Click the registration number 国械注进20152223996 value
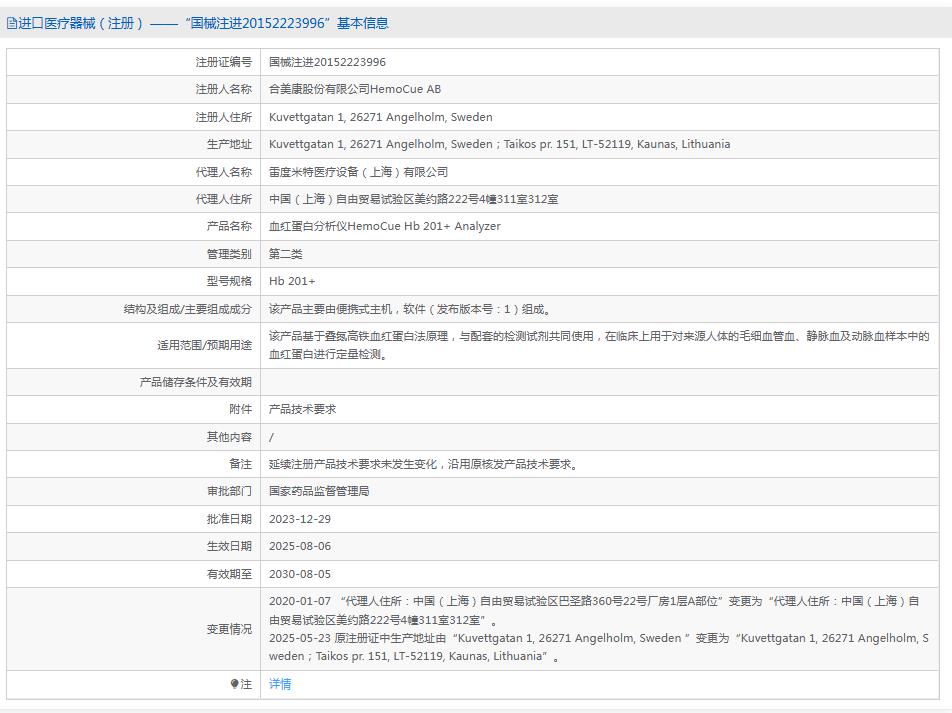 327,62
